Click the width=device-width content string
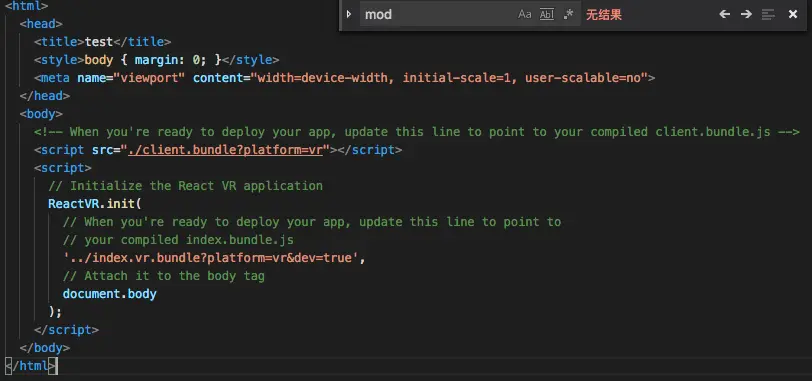This screenshot has height=381, width=812. 450,78
